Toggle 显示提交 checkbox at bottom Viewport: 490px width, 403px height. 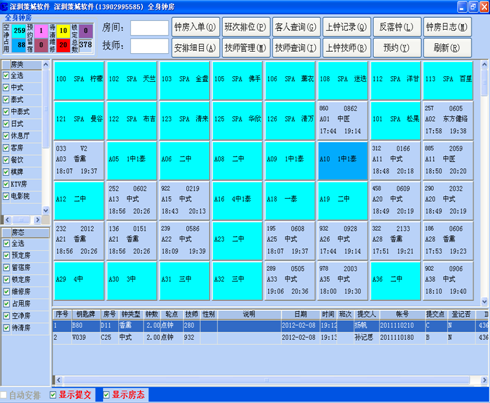point(53,395)
